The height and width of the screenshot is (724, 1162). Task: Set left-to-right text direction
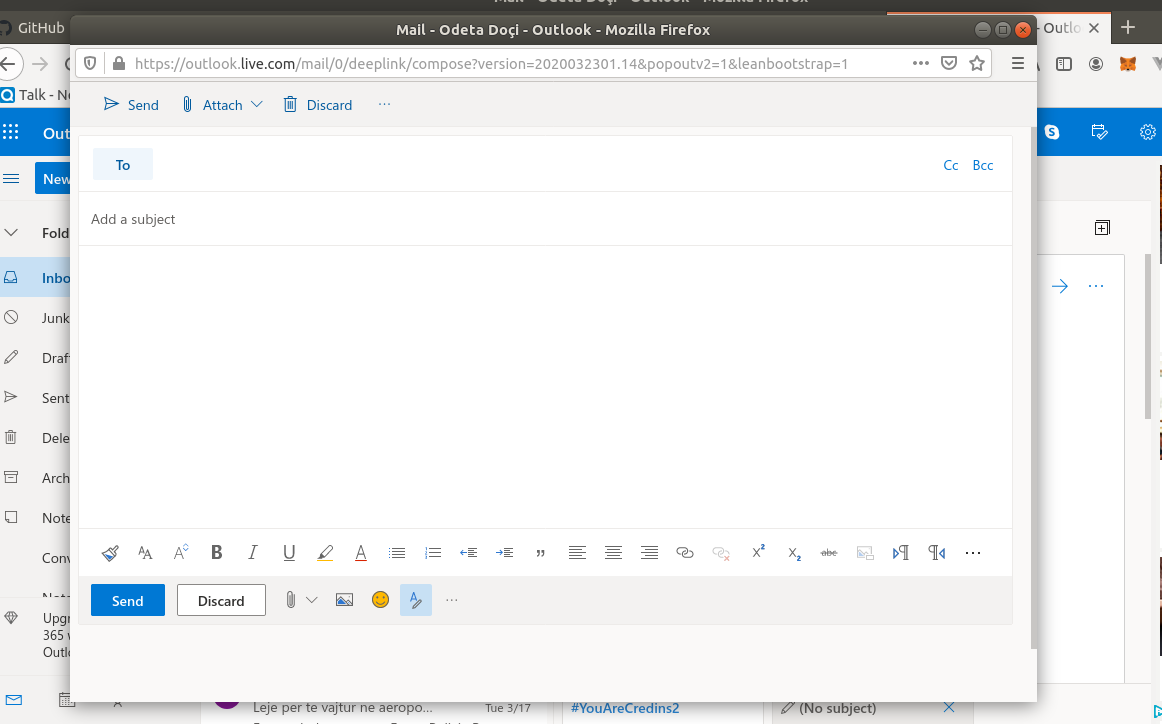[x=901, y=553]
